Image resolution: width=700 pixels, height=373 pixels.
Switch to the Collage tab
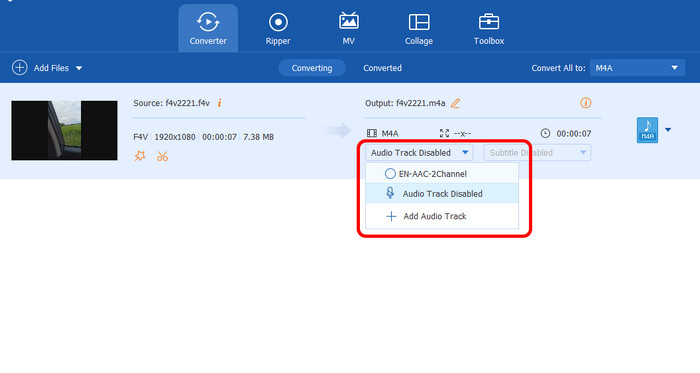coord(419,29)
